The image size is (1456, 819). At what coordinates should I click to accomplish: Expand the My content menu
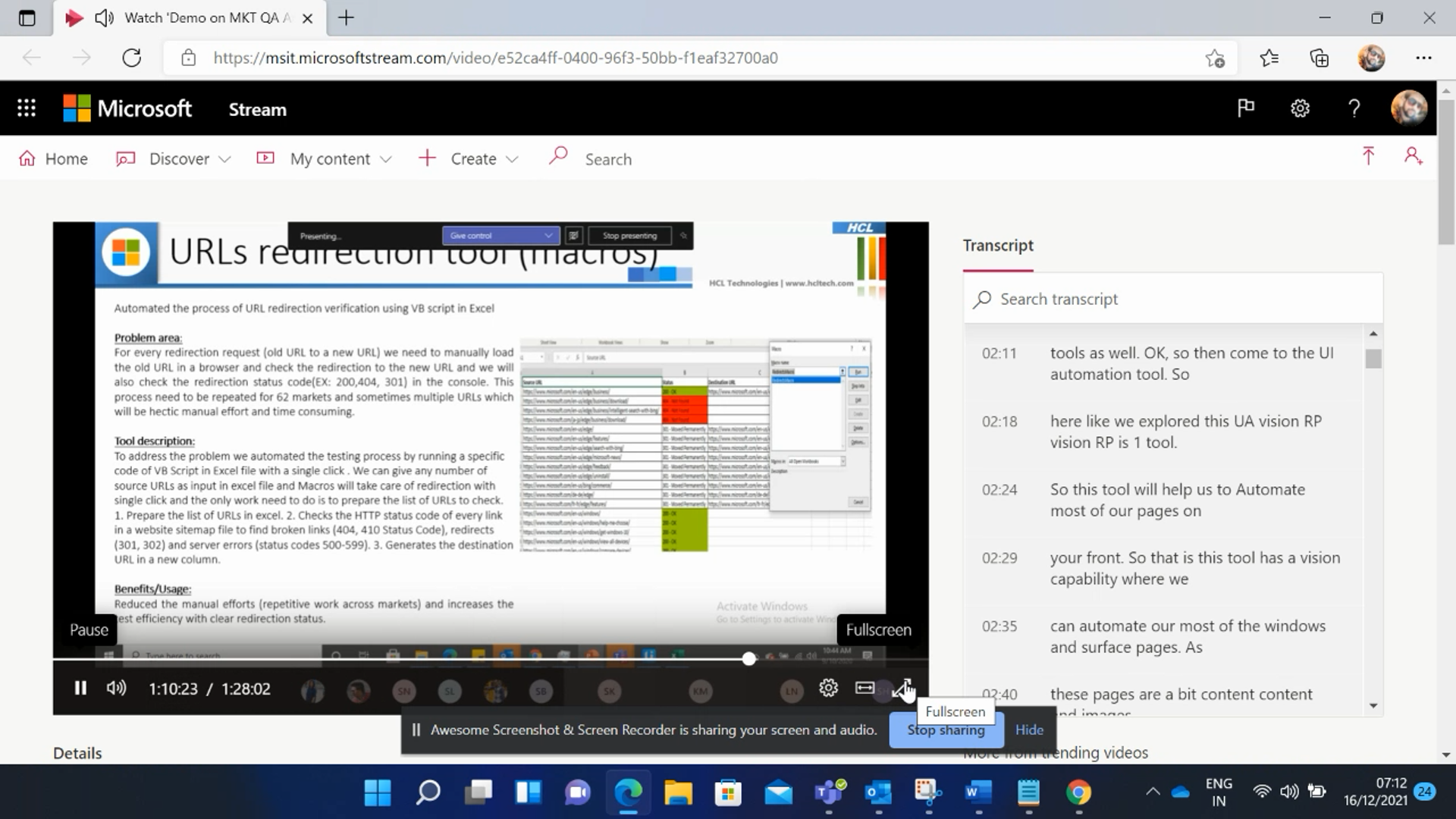324,158
